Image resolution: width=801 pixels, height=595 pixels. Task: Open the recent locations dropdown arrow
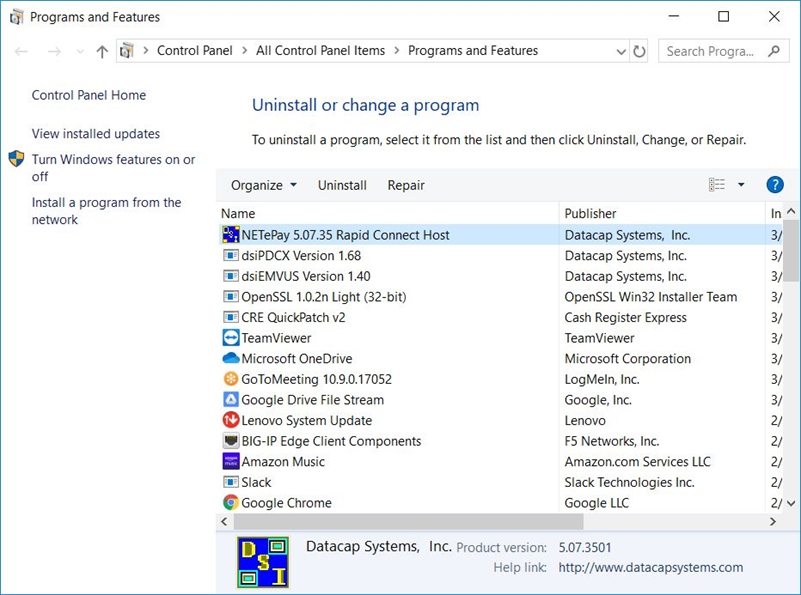click(x=80, y=51)
